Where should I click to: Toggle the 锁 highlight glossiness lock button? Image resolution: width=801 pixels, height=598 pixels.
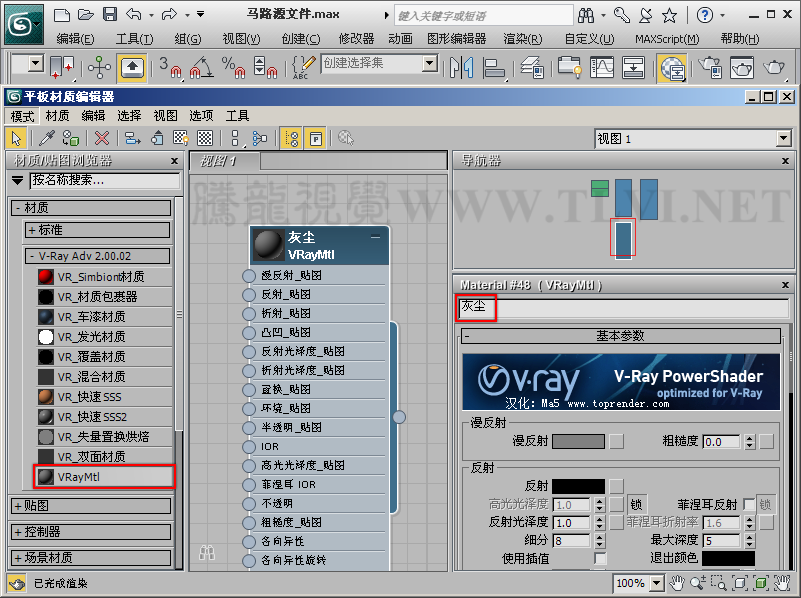[636, 505]
